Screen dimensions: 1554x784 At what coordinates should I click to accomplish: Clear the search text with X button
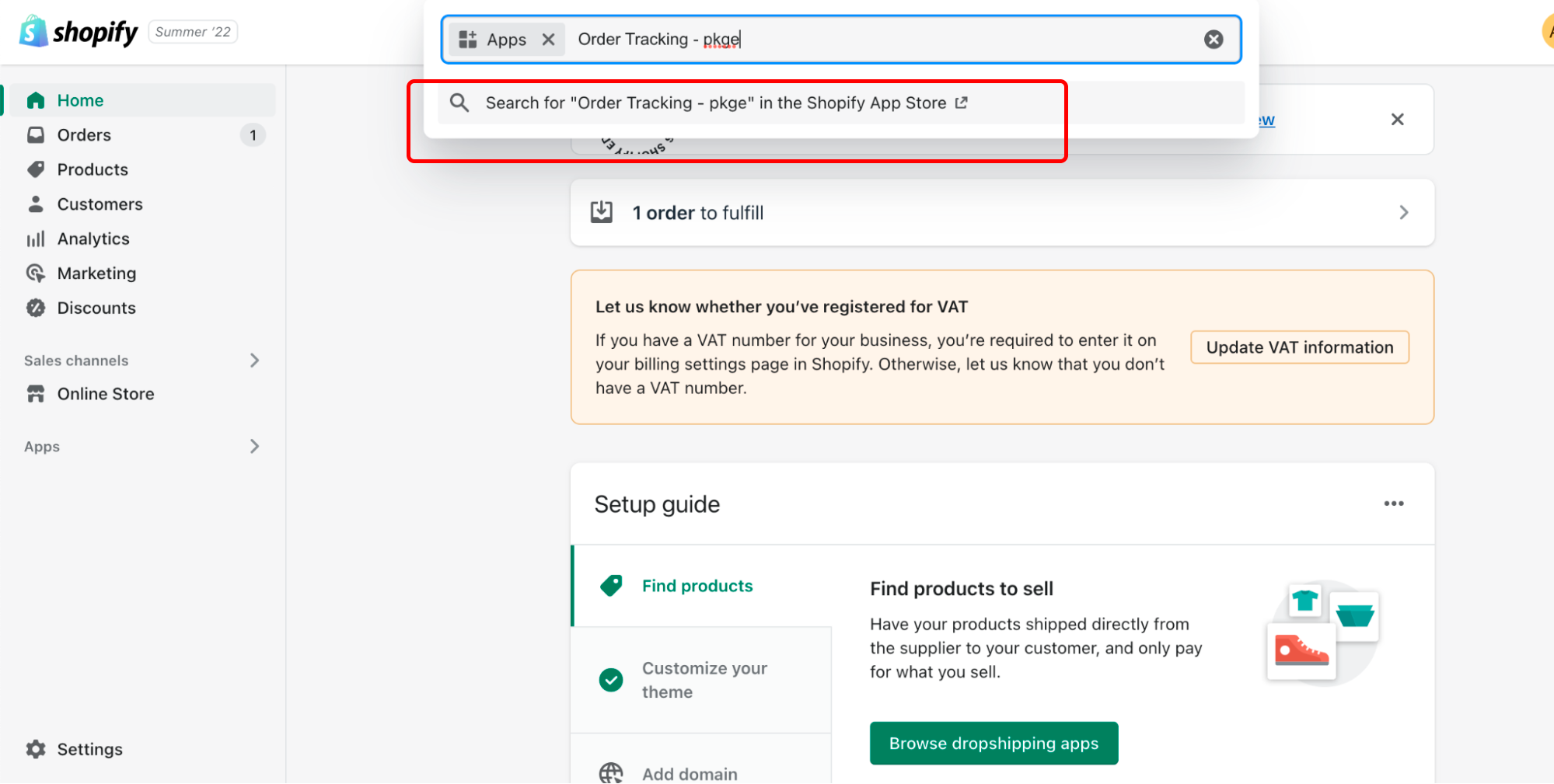click(x=1214, y=40)
